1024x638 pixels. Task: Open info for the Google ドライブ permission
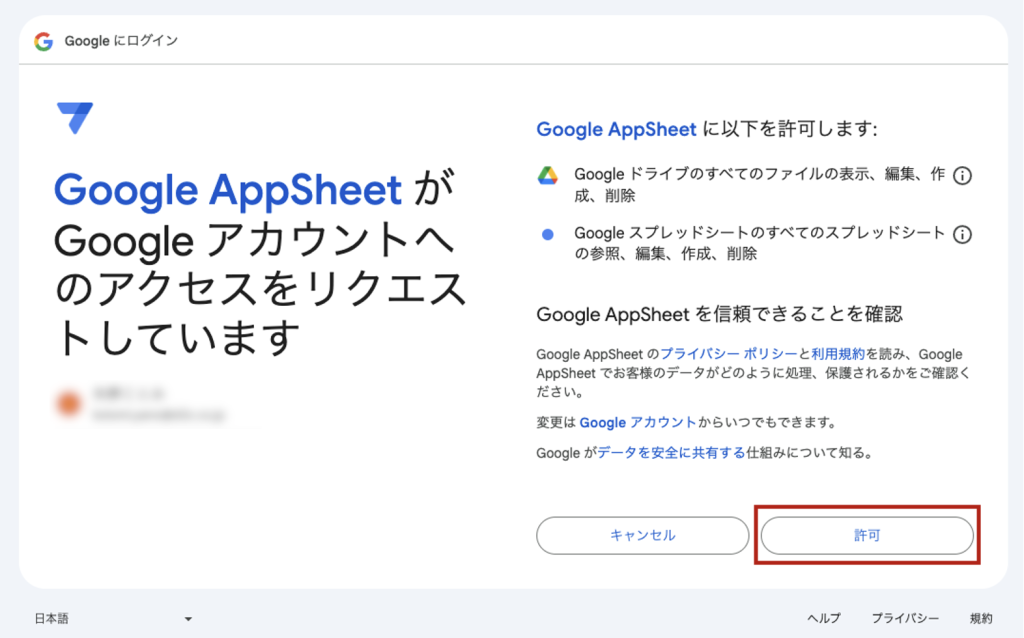click(962, 176)
